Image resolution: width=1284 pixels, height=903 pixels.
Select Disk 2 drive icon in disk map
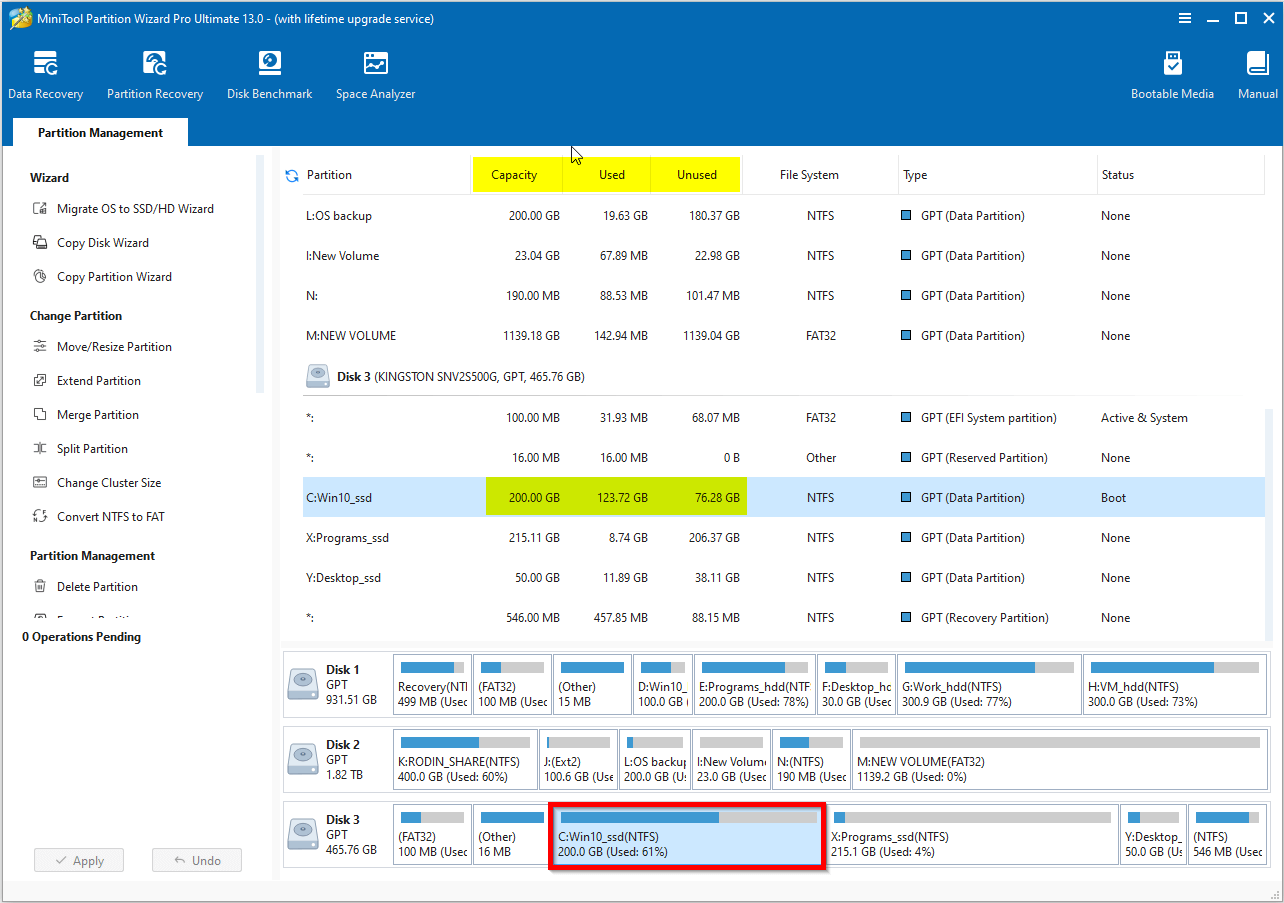pos(303,759)
